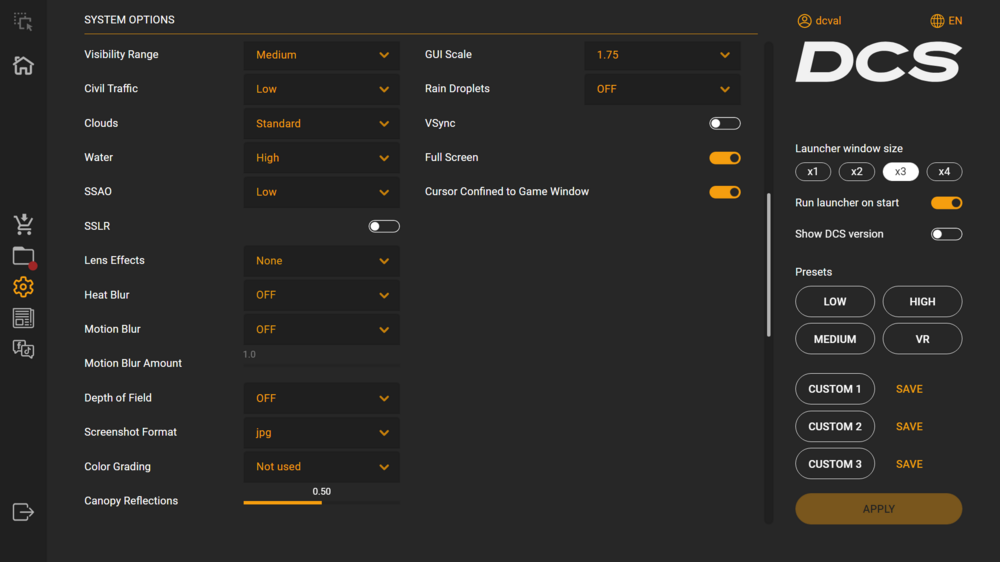Image resolution: width=1000 pixels, height=562 pixels.
Task: Select the x2 launcher window size
Action: (857, 172)
